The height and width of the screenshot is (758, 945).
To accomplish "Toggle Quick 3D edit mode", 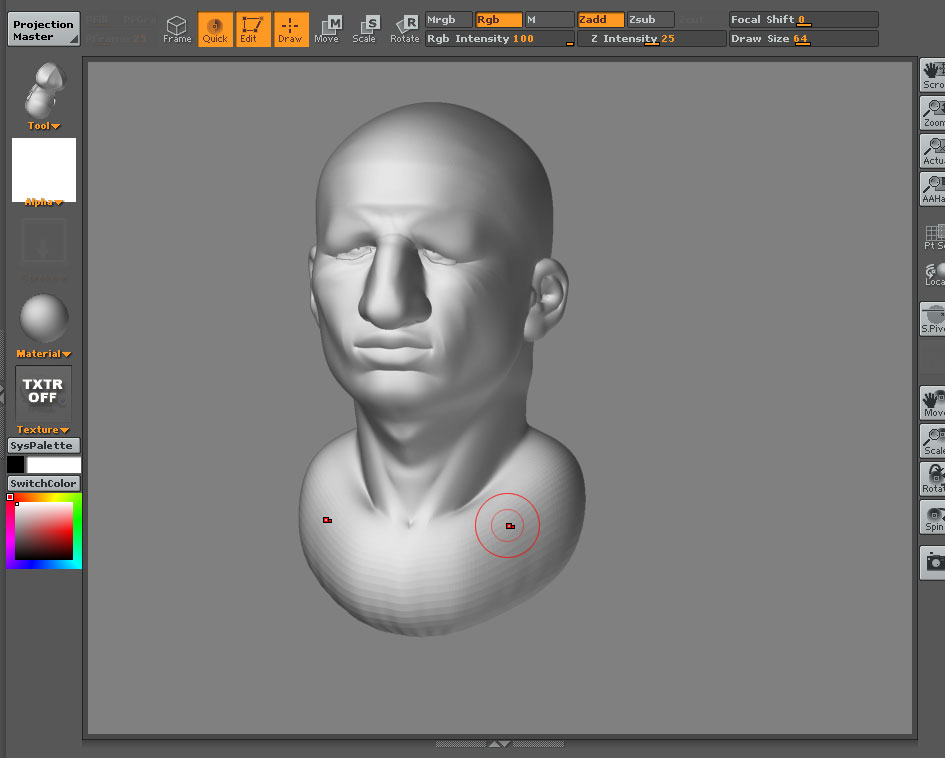I will coord(215,29).
